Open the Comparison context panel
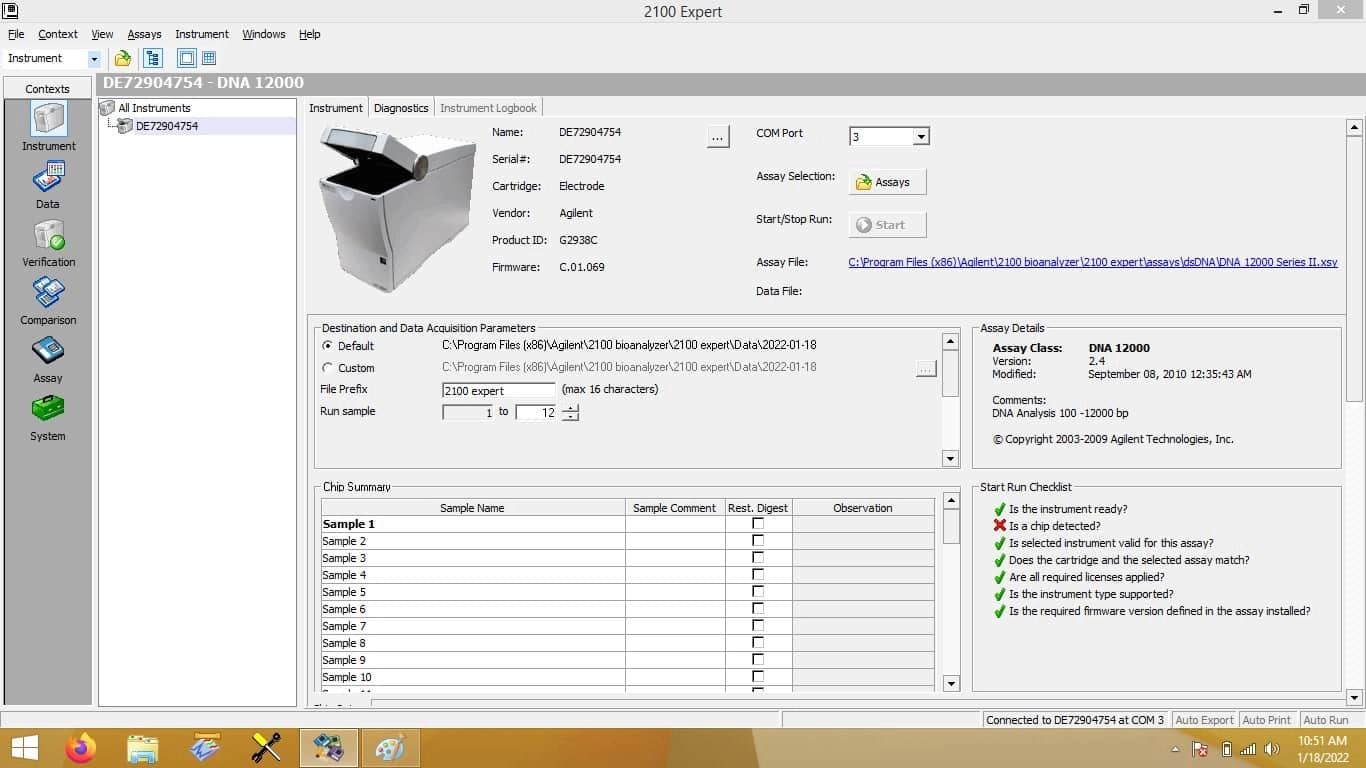This screenshot has height=768, width=1366. (47, 296)
